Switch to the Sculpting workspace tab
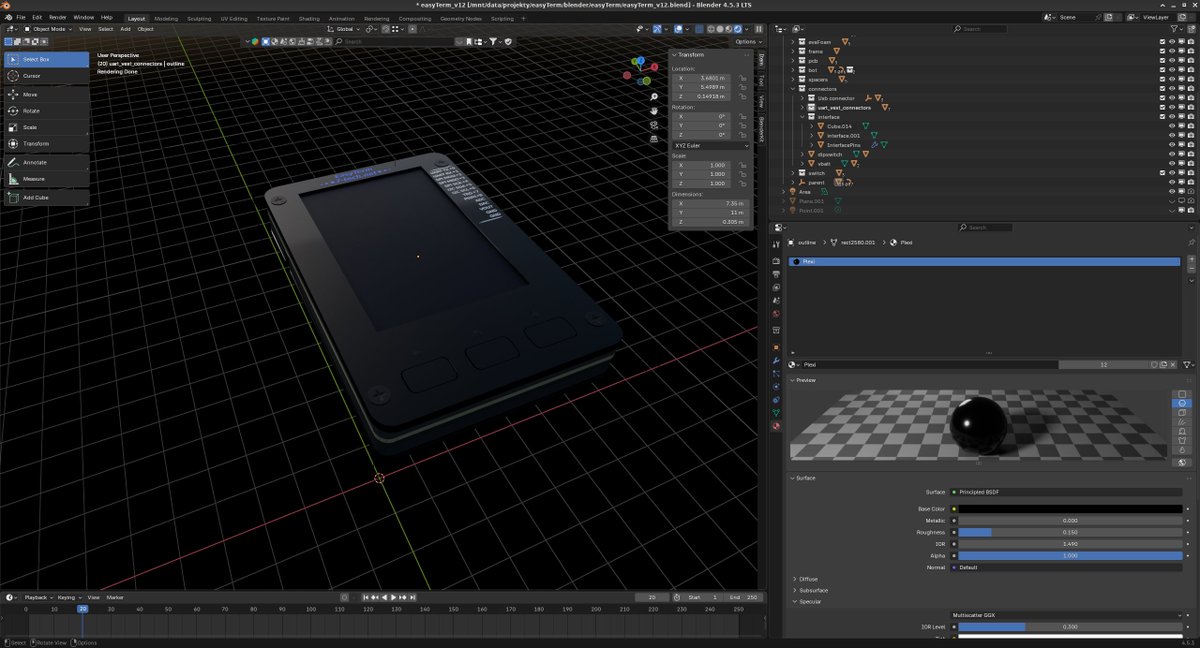1200x648 pixels. click(x=199, y=18)
